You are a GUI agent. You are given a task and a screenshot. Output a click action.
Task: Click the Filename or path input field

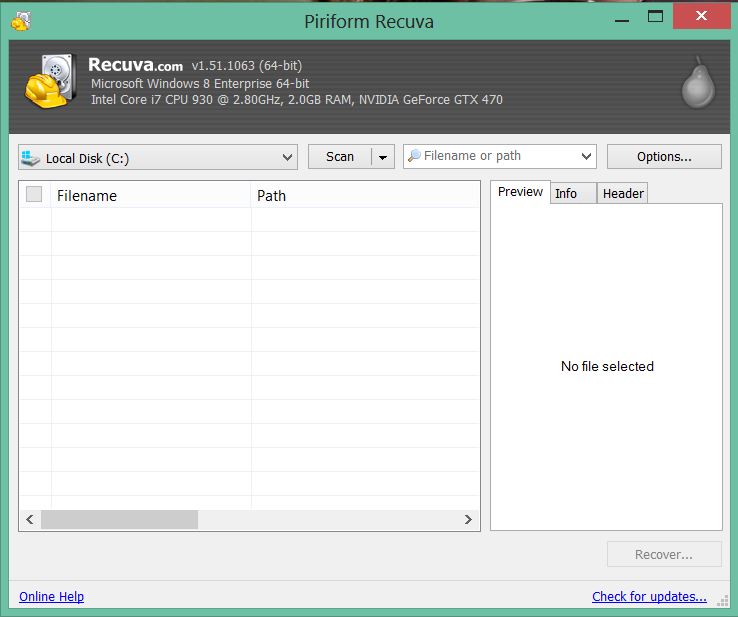[x=499, y=156]
